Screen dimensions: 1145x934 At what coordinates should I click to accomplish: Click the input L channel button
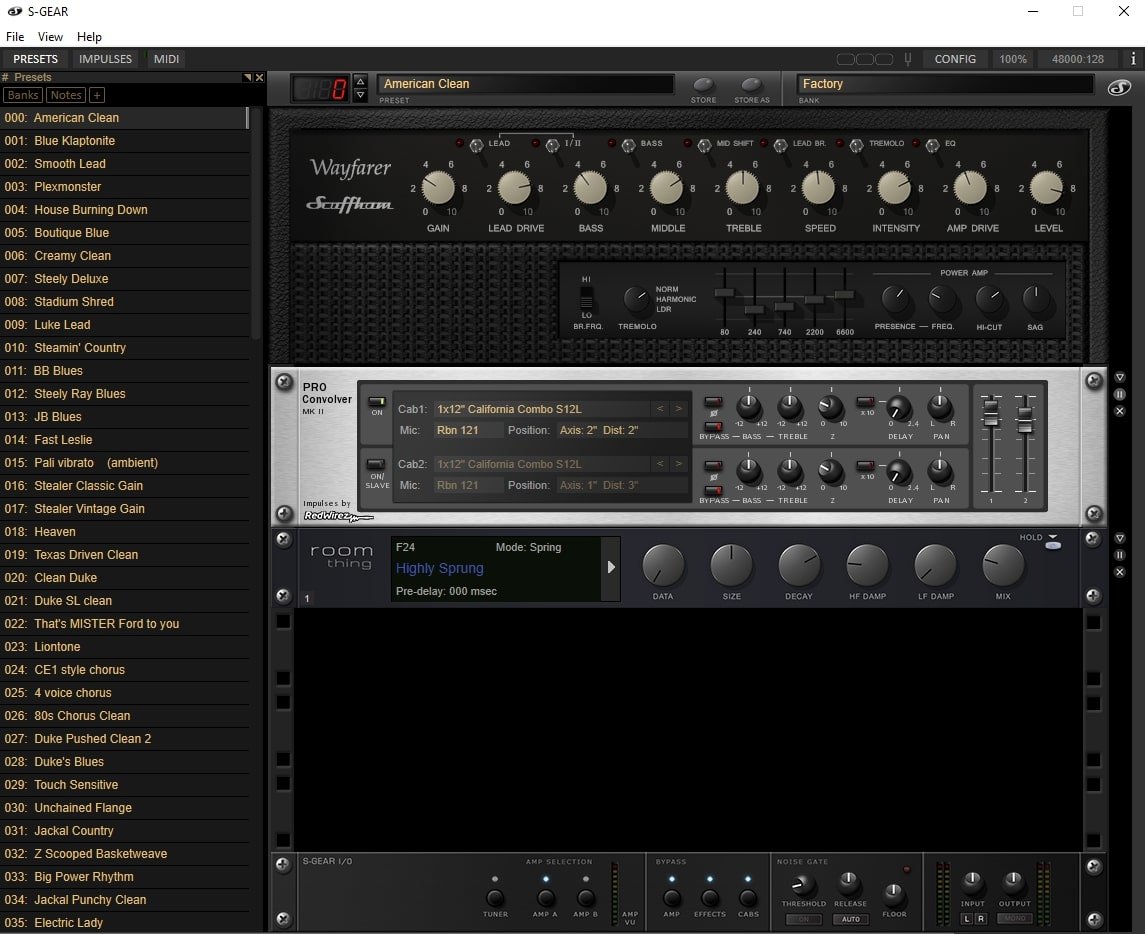click(966, 919)
